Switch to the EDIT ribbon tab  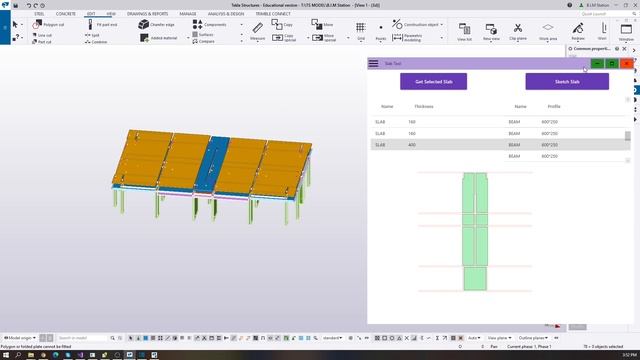91,14
